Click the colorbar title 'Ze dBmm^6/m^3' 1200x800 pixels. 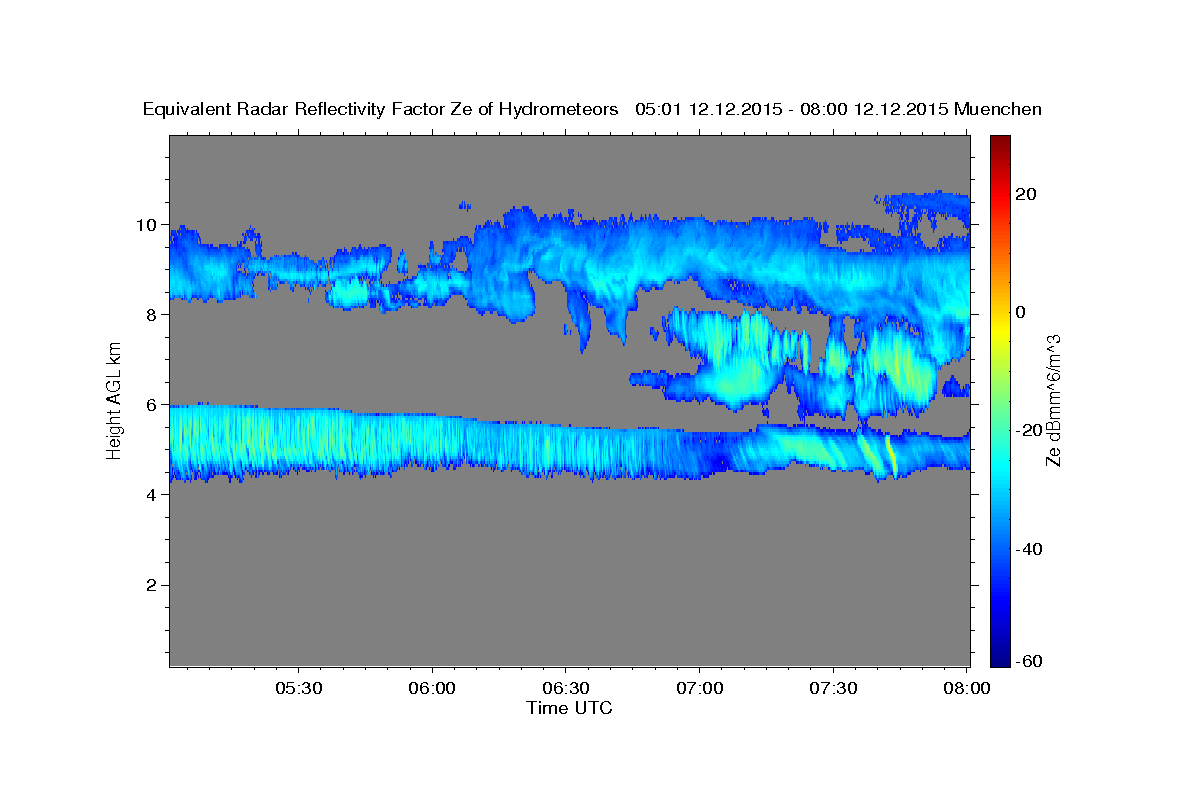(x=1054, y=401)
